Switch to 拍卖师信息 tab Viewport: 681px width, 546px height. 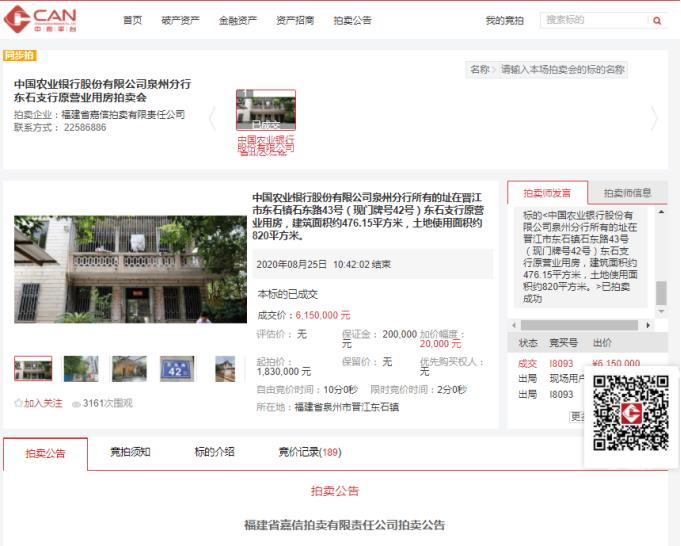(628, 193)
